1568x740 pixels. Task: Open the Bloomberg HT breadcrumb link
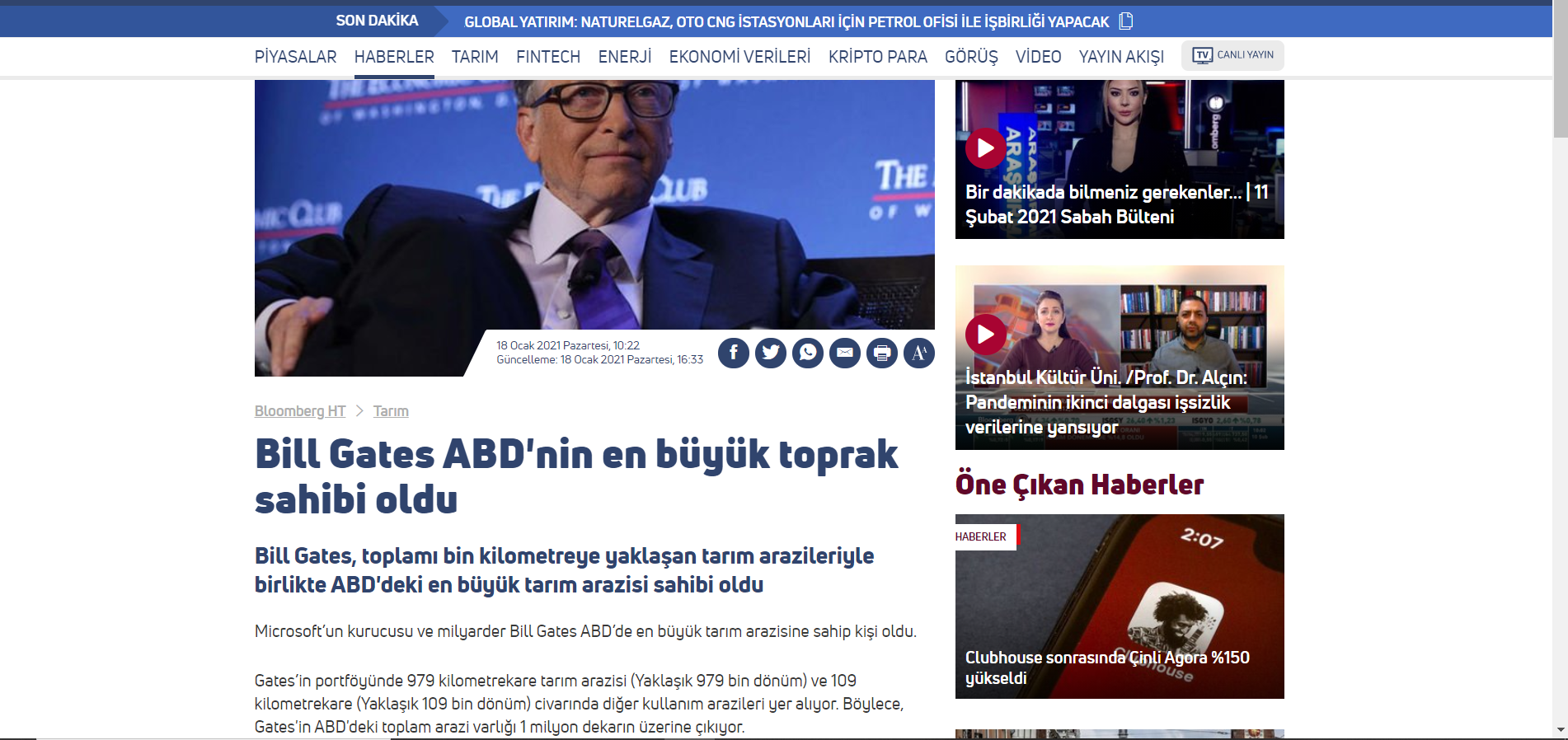tap(300, 410)
